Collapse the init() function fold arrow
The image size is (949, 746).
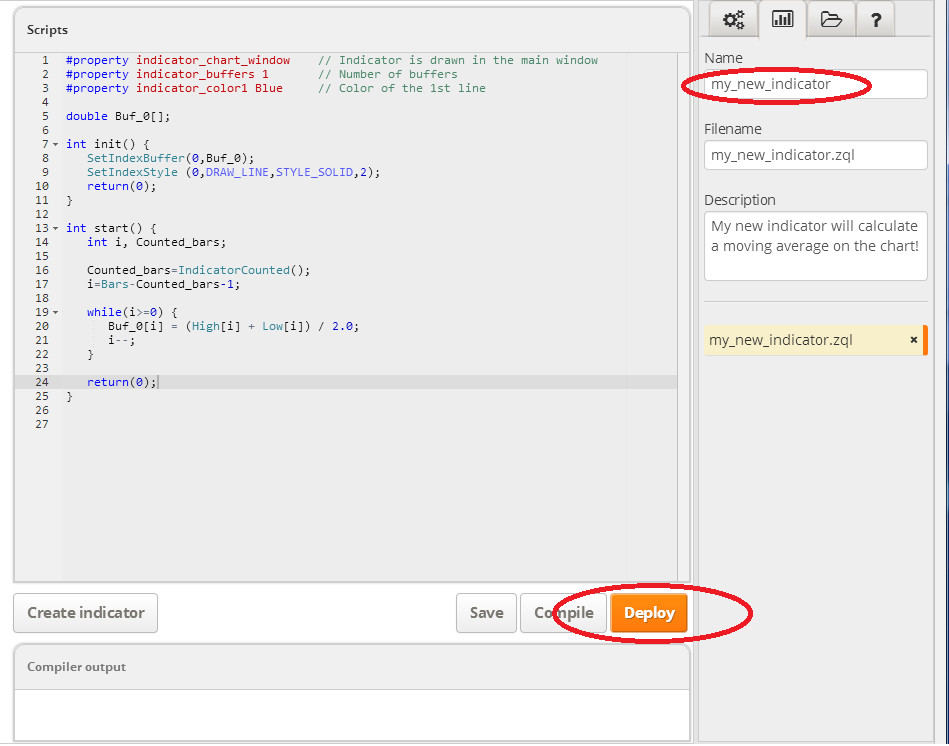(x=55, y=145)
